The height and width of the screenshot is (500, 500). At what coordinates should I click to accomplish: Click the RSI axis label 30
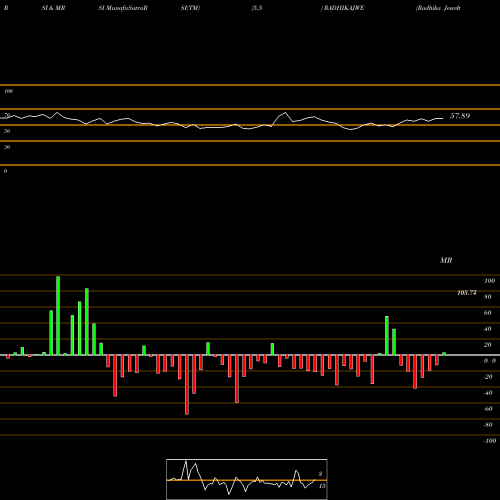coord(7,147)
